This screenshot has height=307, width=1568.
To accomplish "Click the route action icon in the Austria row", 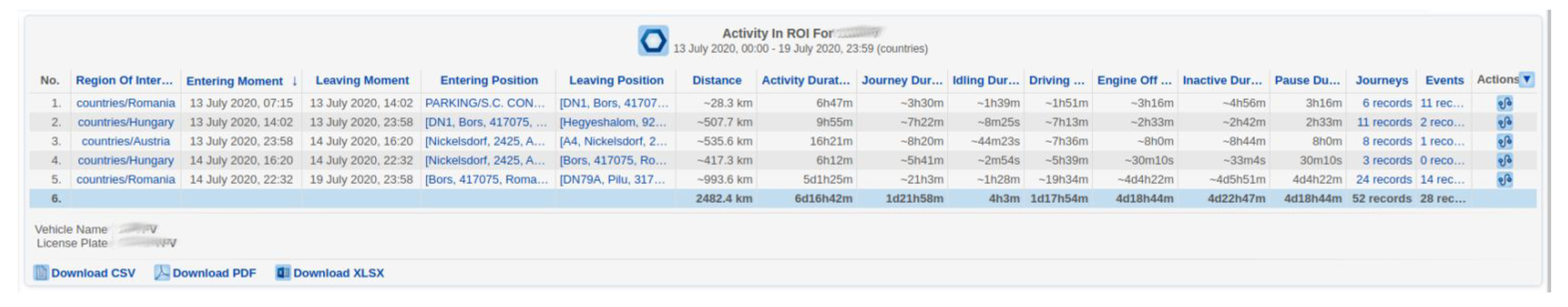I will click(x=1504, y=142).
